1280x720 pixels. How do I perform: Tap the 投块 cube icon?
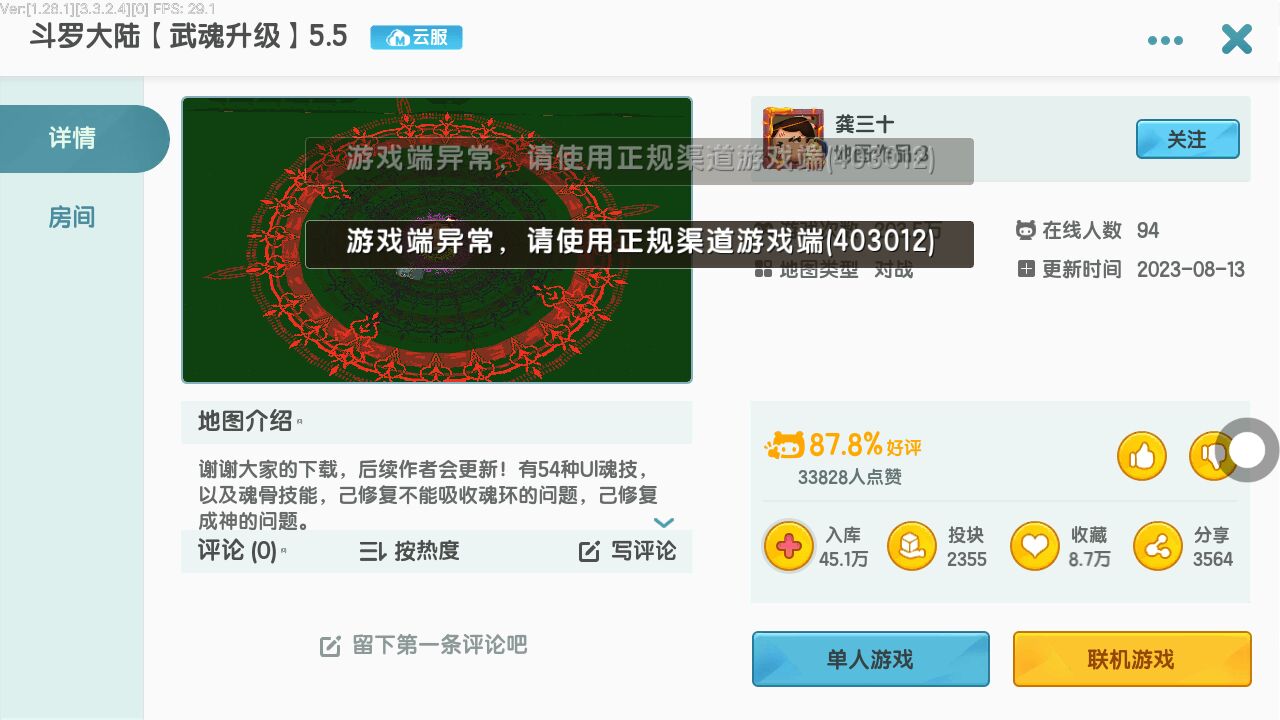[x=912, y=546]
